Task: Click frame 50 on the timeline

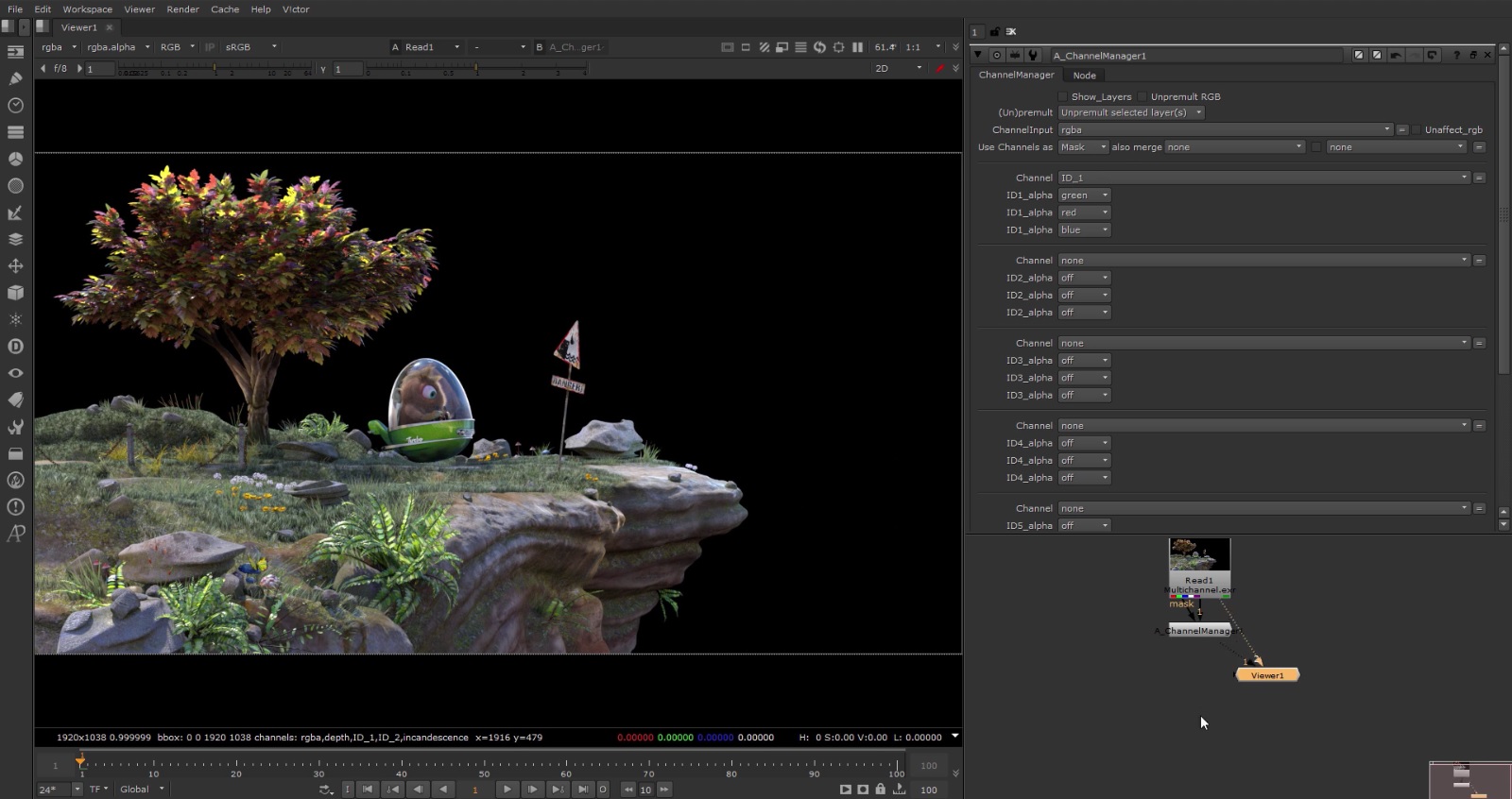Action: pyautogui.click(x=485, y=763)
